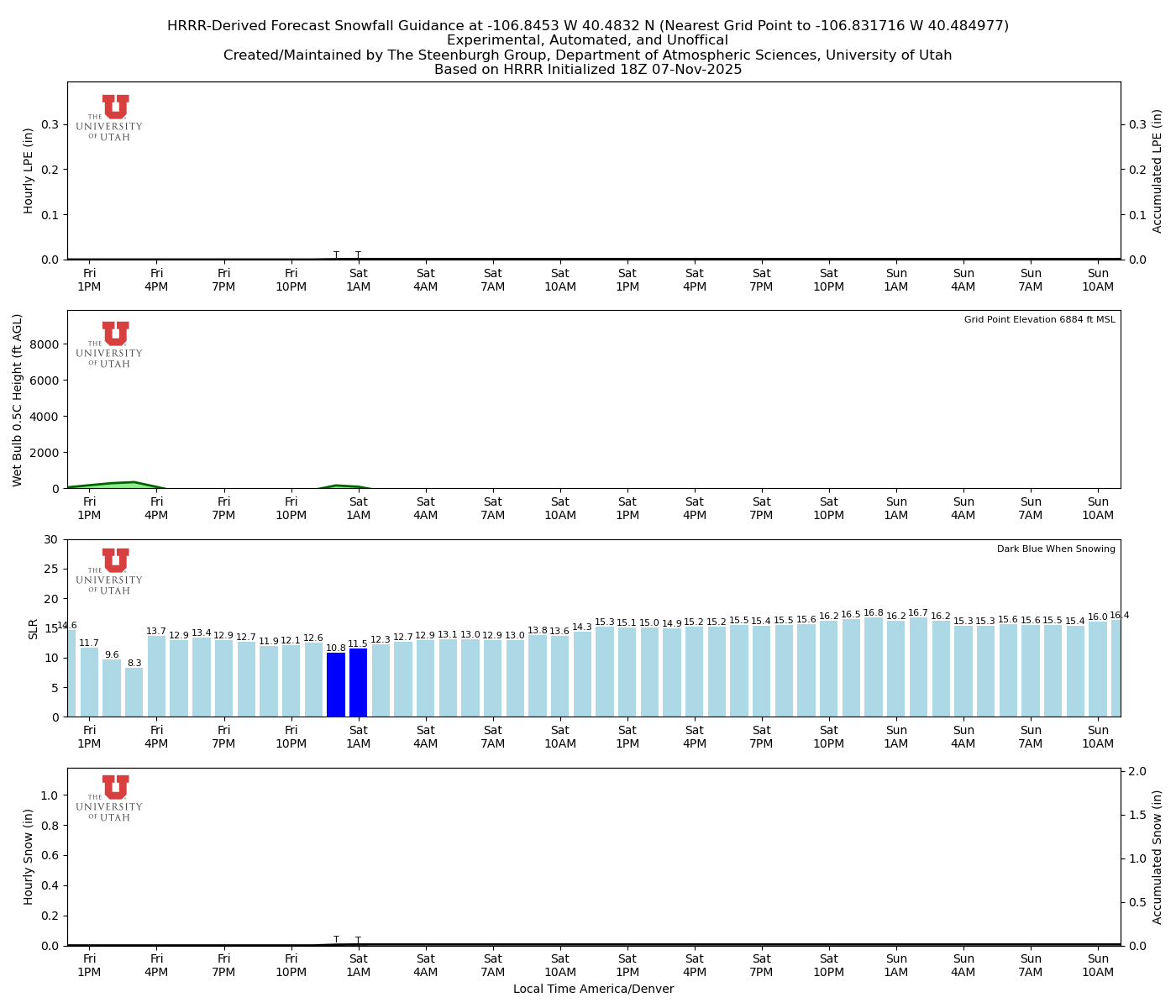The height and width of the screenshot is (1008, 1176).
Task: Select the dark blue SLR bar labeled 11.5
Action: coord(358,682)
